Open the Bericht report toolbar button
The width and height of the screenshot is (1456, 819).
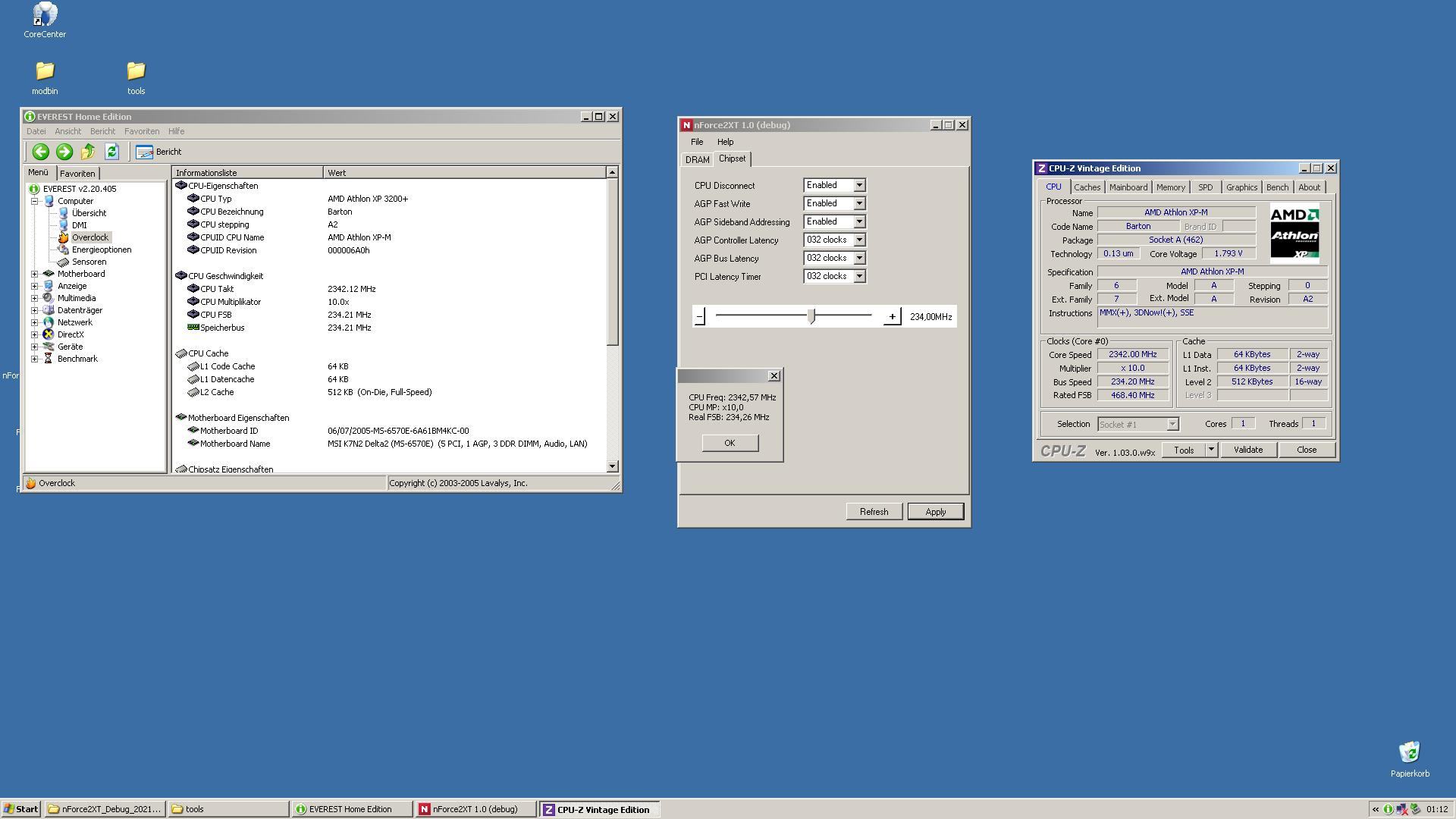158,152
